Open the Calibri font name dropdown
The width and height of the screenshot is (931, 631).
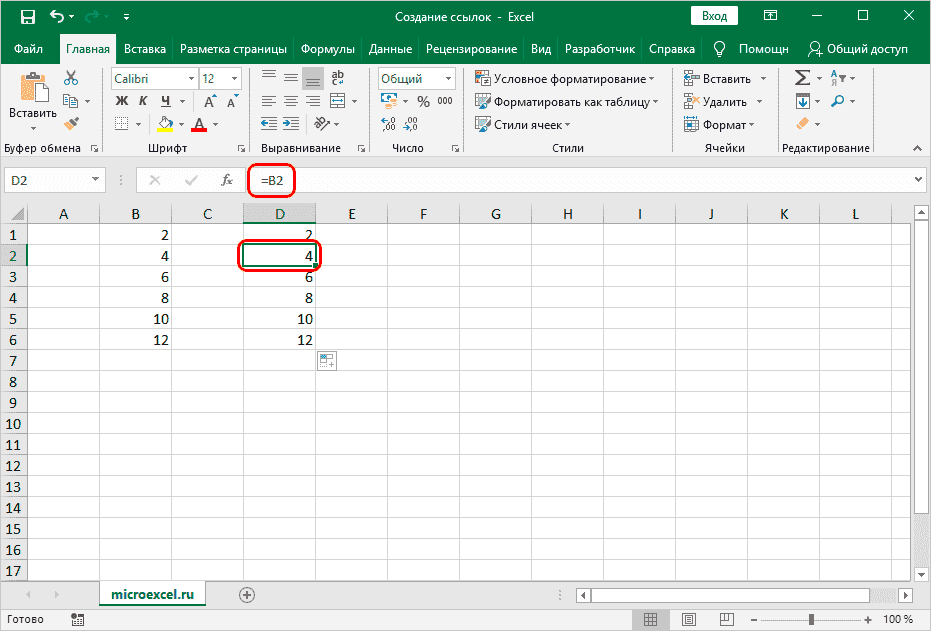(x=190, y=78)
